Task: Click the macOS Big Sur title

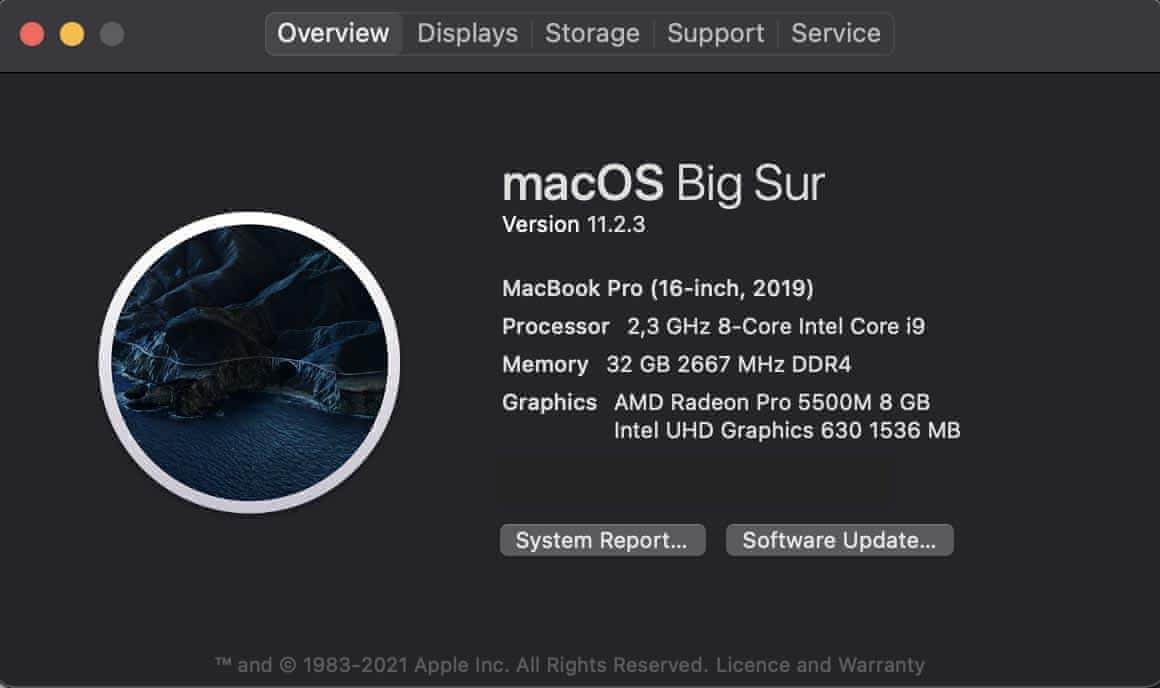Action: [x=663, y=184]
